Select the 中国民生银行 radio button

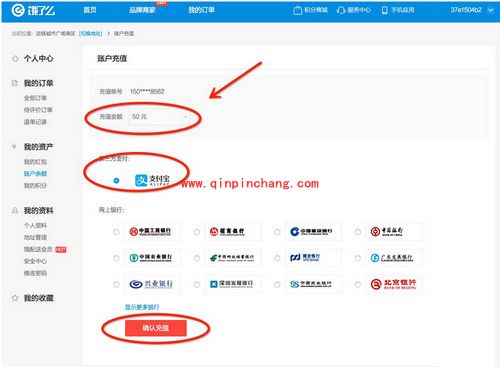pyautogui.click(x=277, y=285)
